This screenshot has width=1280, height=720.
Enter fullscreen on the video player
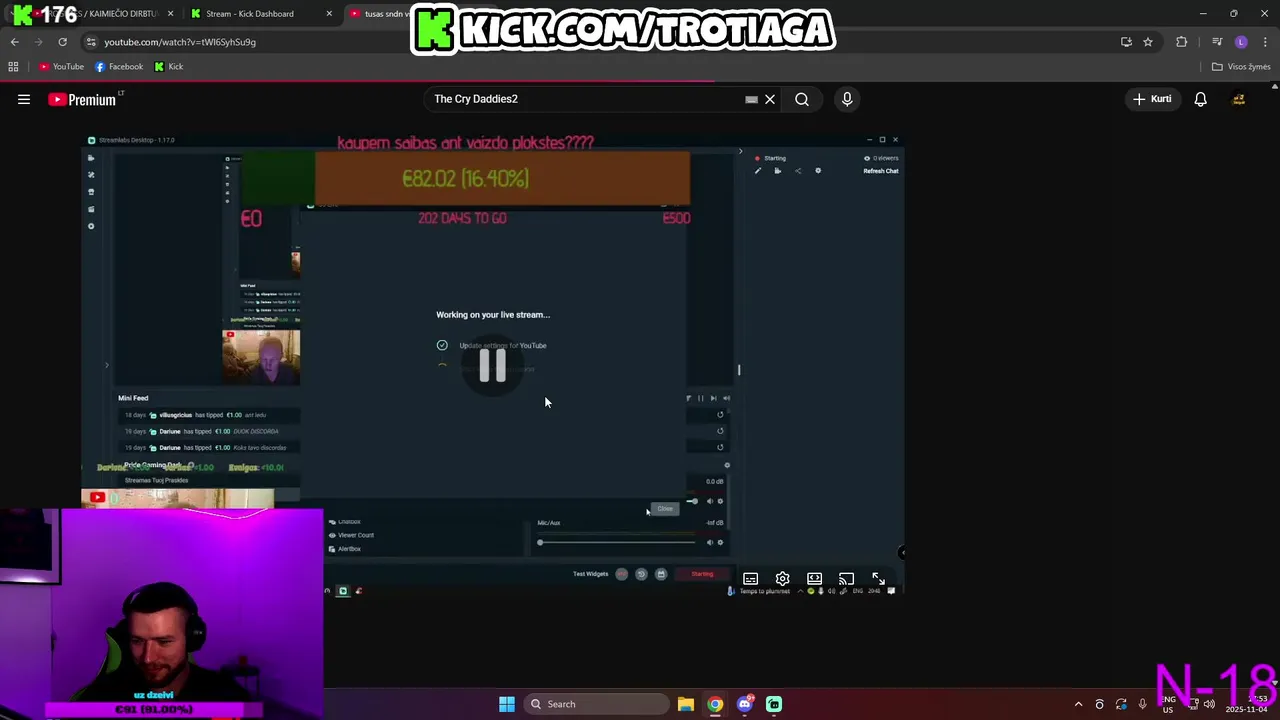point(879,579)
